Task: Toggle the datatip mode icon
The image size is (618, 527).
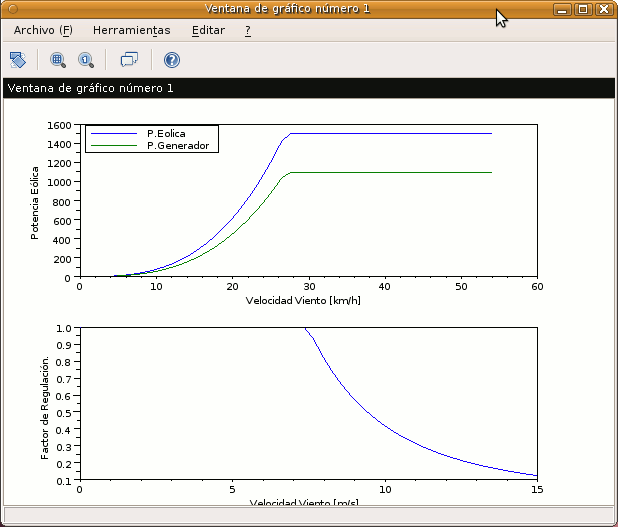Action: click(129, 60)
